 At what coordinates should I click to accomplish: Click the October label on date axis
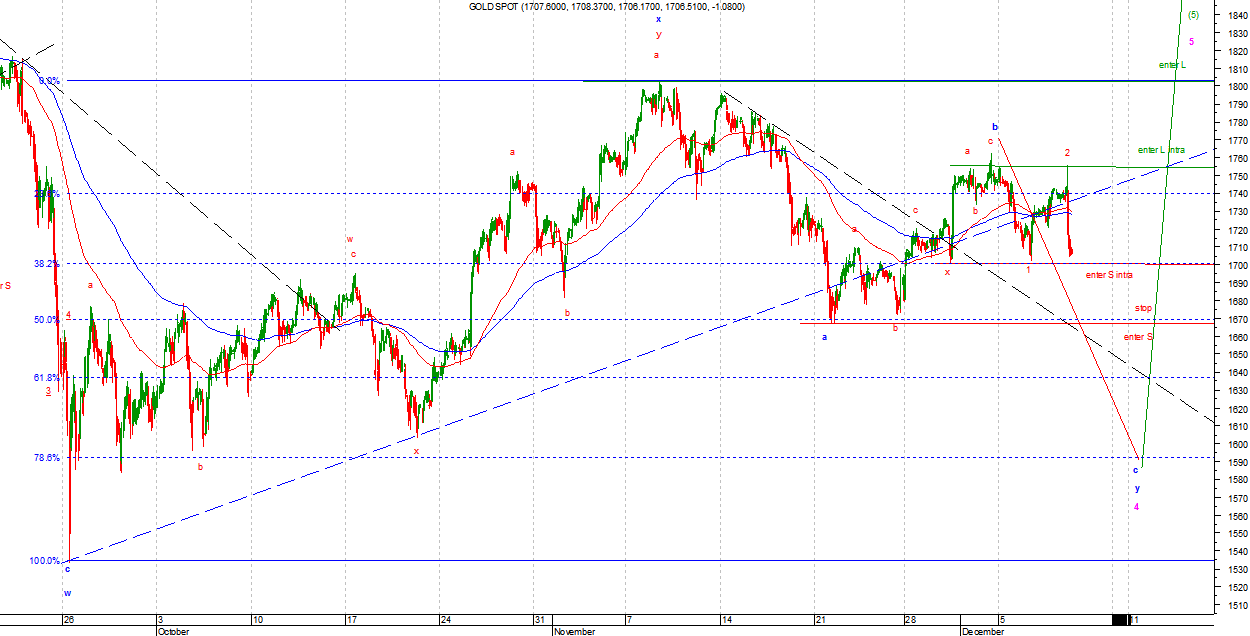point(172,631)
